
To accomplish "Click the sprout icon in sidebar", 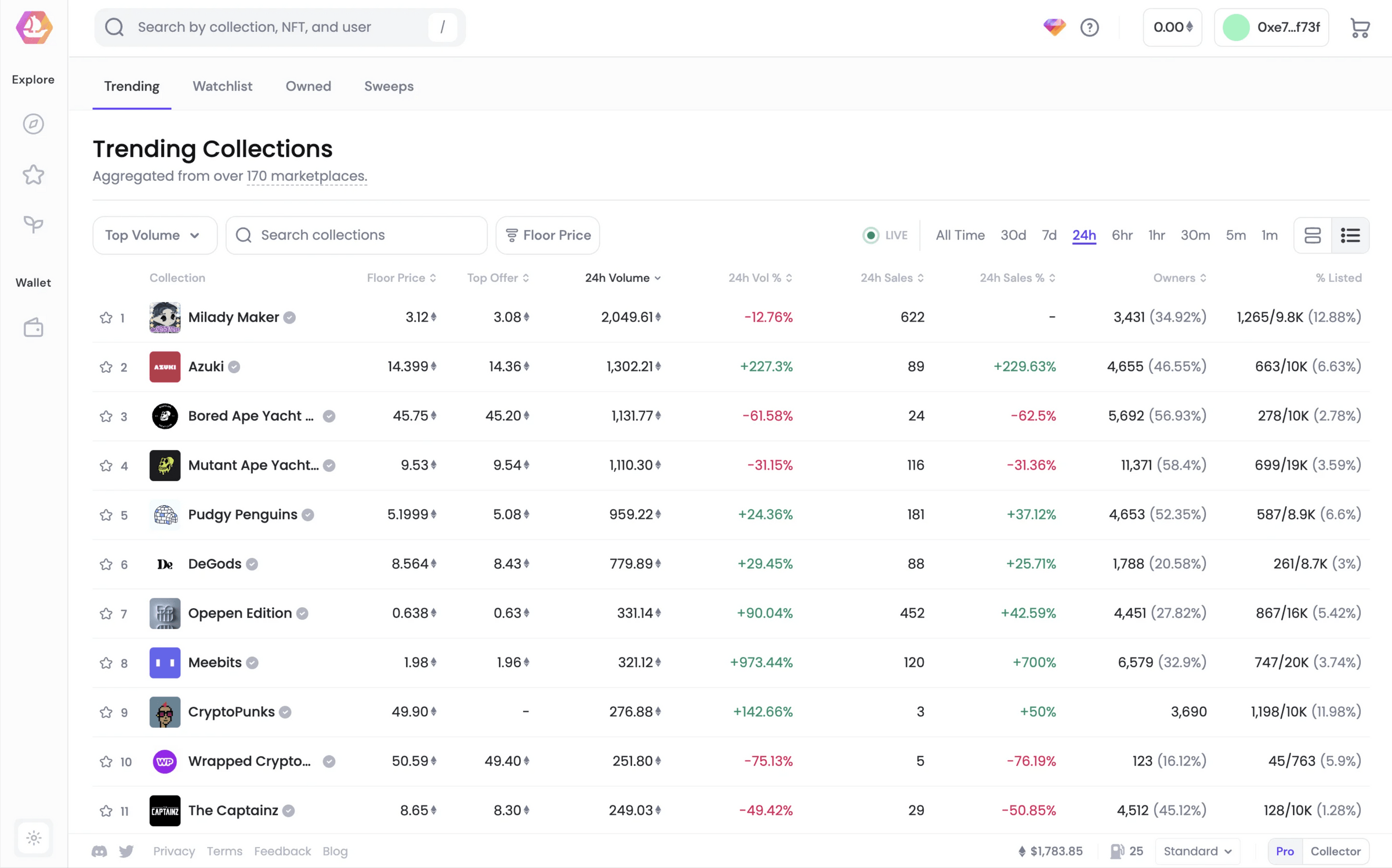I will [34, 224].
